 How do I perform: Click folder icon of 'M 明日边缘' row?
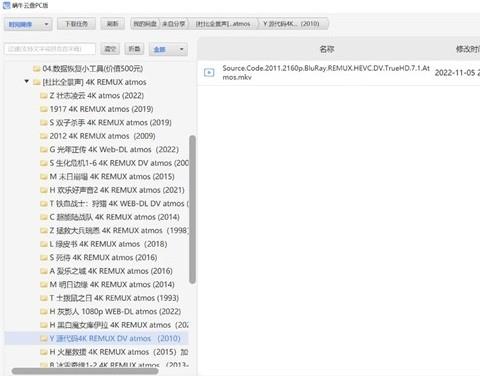pyautogui.click(x=44, y=284)
